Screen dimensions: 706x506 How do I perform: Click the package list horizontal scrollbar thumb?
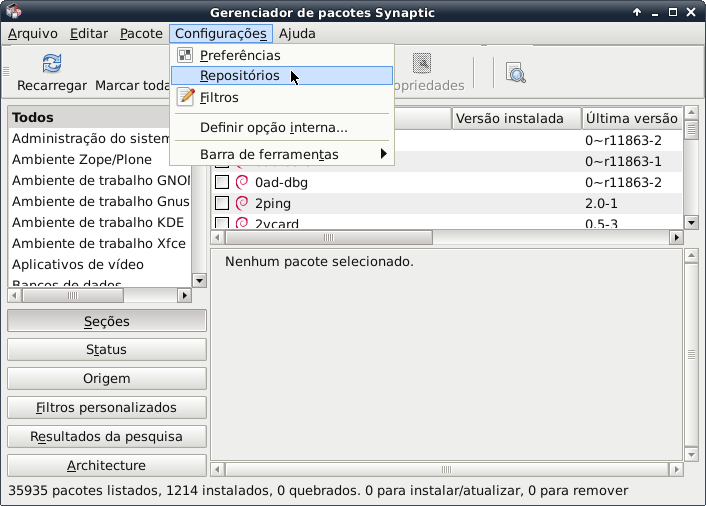coord(329,237)
